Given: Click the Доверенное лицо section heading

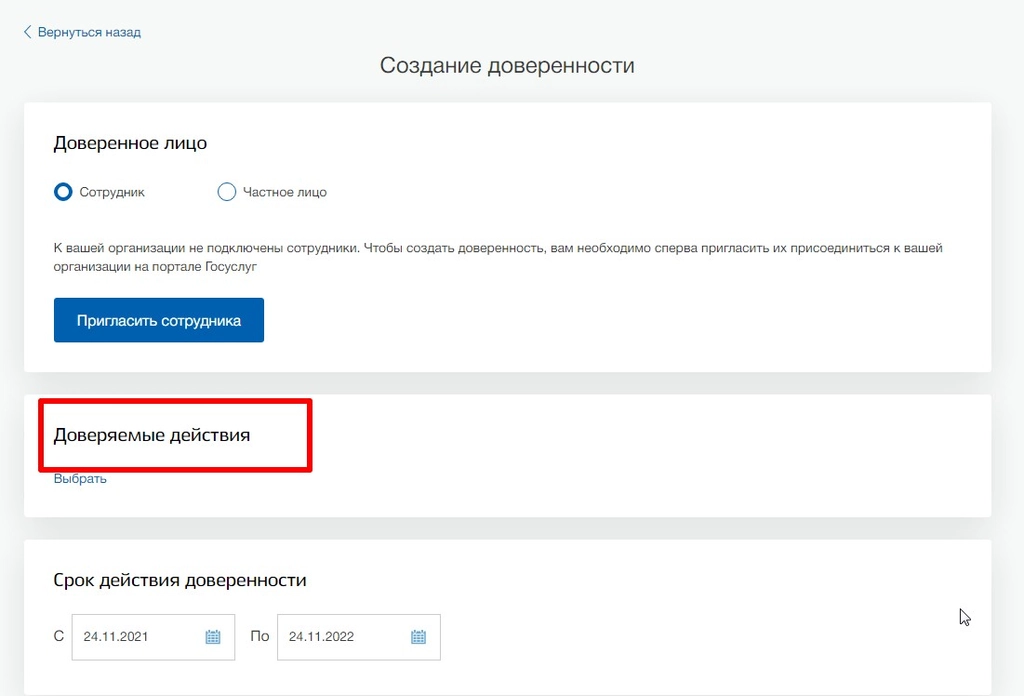Looking at the screenshot, I should click(x=130, y=143).
